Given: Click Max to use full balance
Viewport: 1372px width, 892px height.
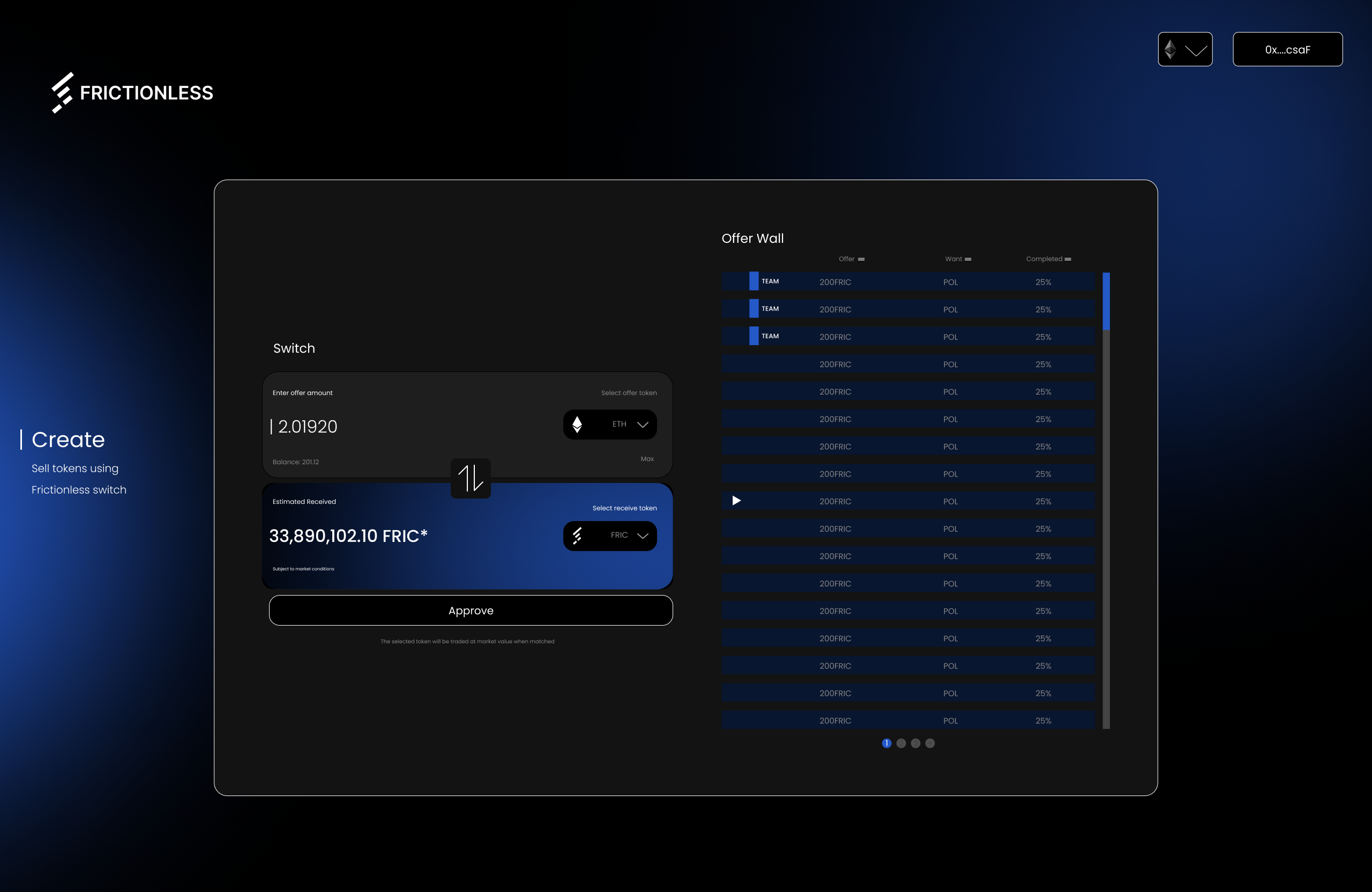Looking at the screenshot, I should [x=647, y=459].
